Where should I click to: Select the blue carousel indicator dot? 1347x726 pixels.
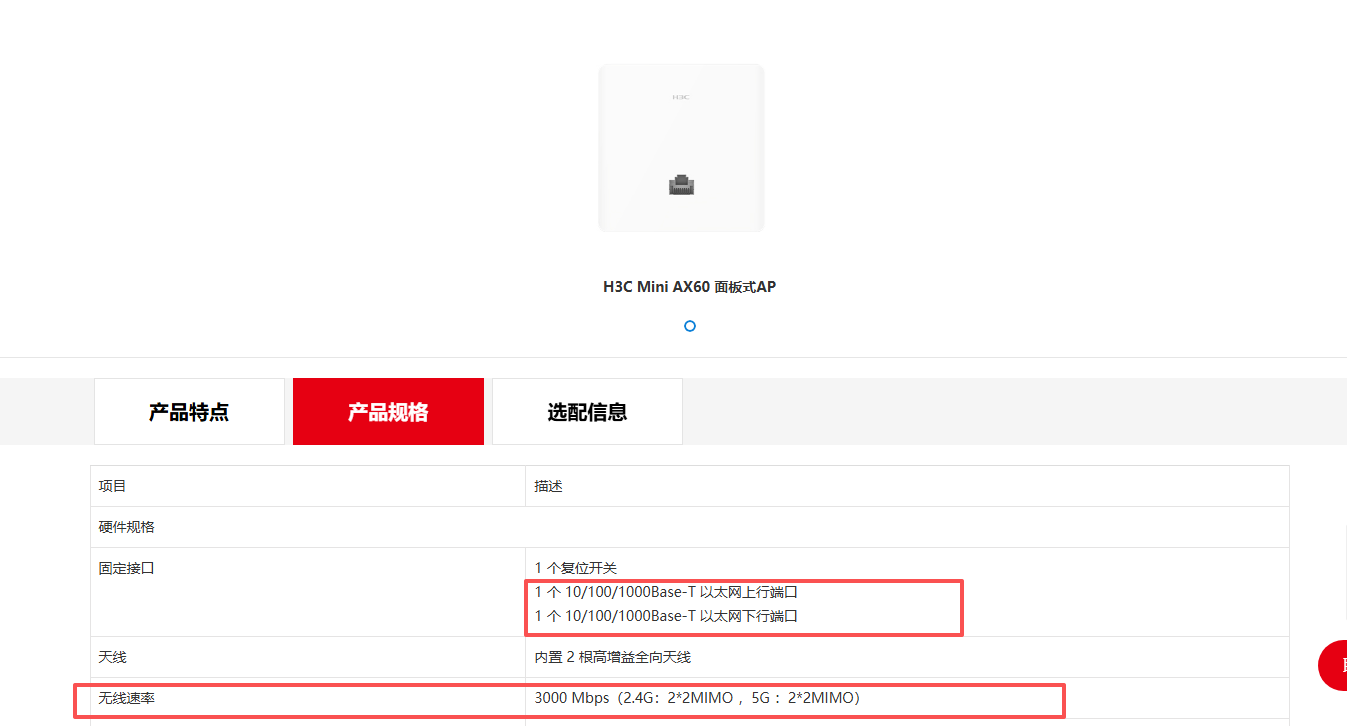[689, 326]
